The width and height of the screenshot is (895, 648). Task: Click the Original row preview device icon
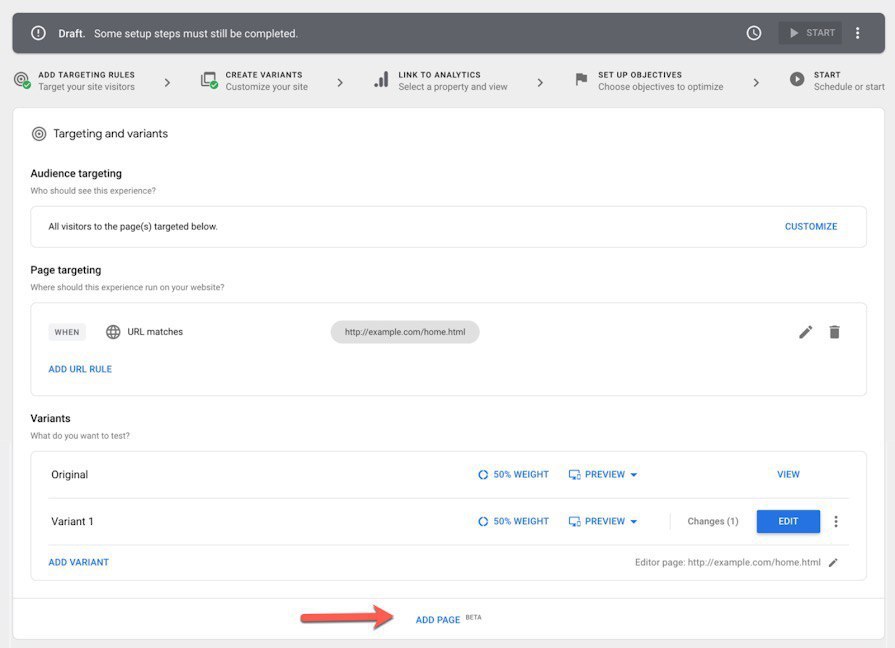coord(574,474)
